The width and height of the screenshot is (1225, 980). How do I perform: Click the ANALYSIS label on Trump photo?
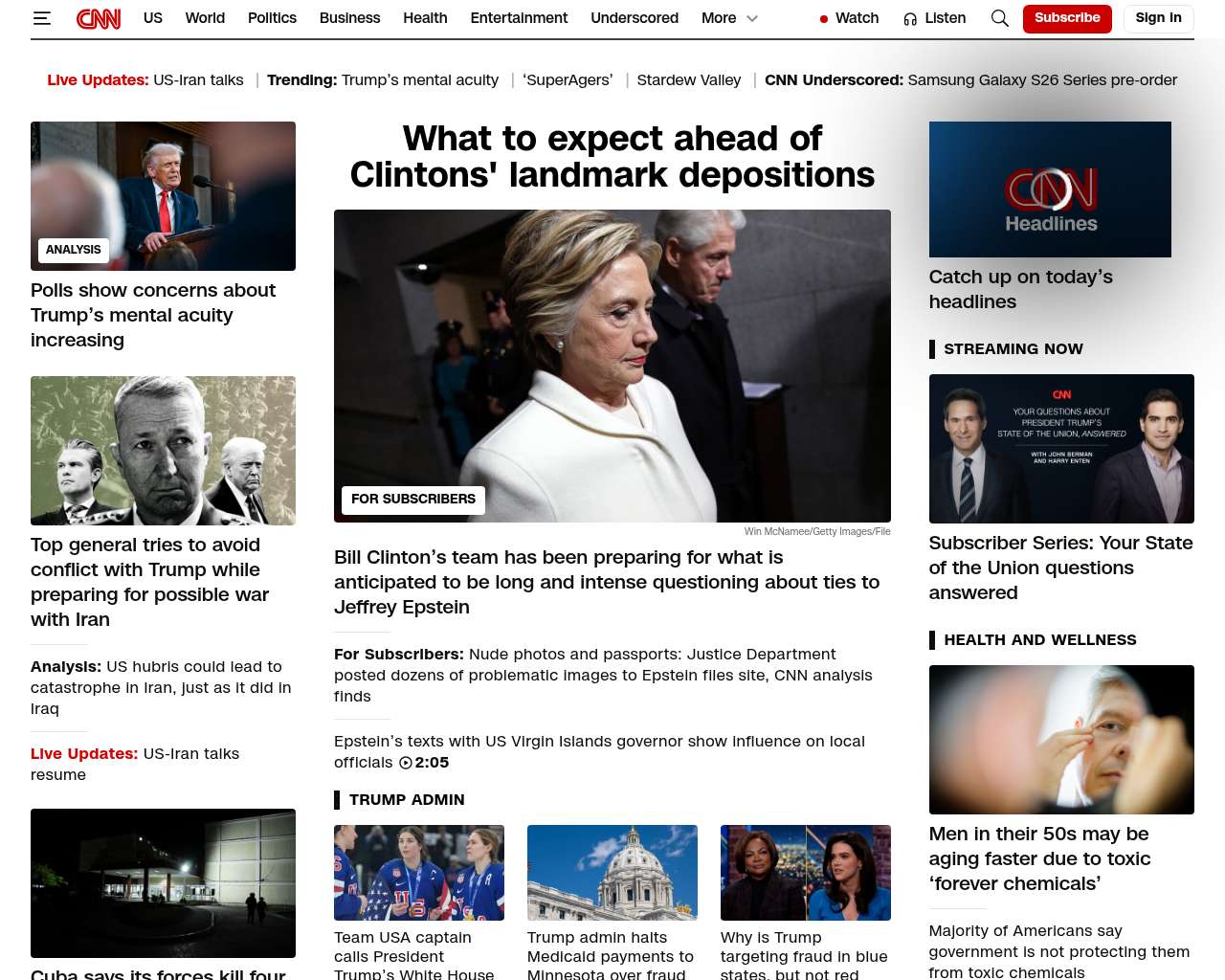point(74,250)
